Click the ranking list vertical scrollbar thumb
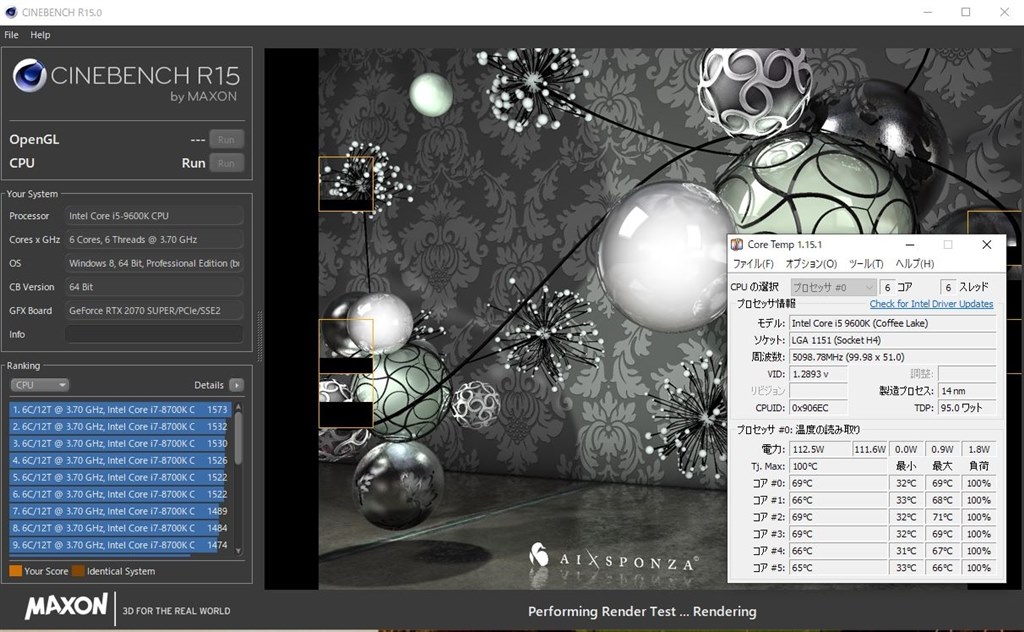This screenshot has height=632, width=1024. [x=238, y=438]
